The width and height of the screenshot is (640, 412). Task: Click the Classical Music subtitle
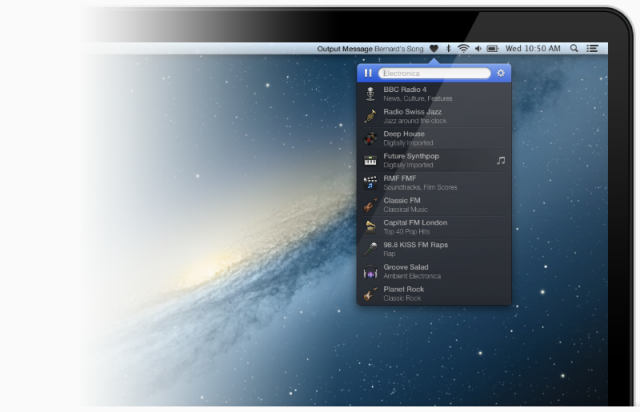405,209
